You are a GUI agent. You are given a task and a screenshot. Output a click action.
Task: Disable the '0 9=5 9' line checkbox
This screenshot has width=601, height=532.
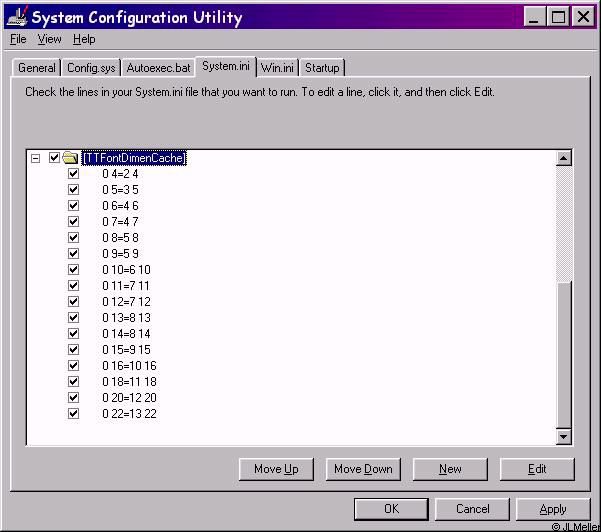73,254
